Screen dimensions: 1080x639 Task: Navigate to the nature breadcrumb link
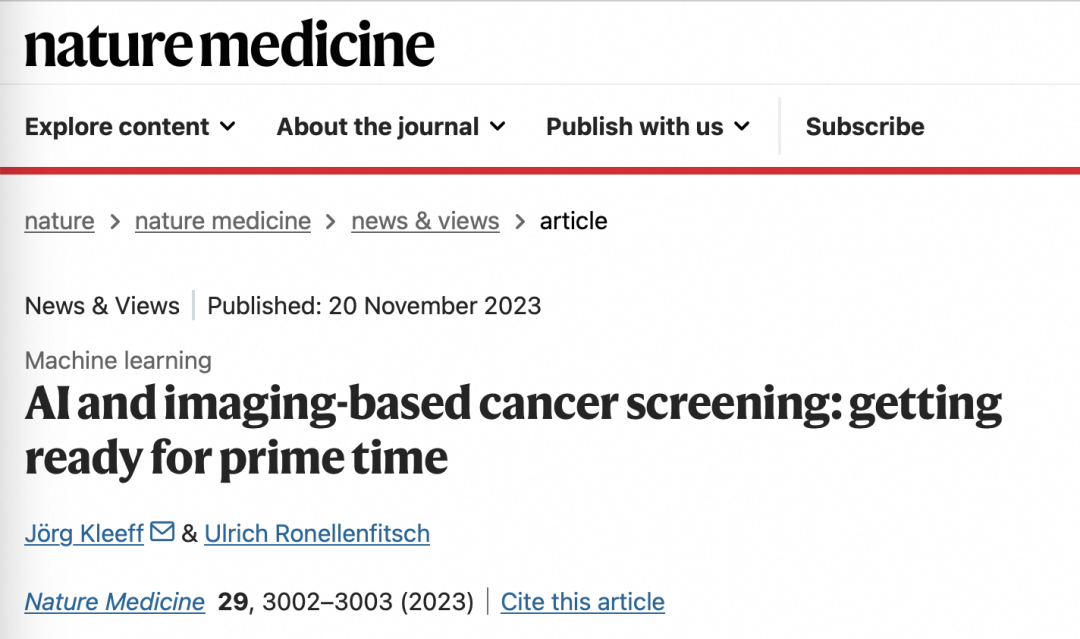tap(59, 221)
